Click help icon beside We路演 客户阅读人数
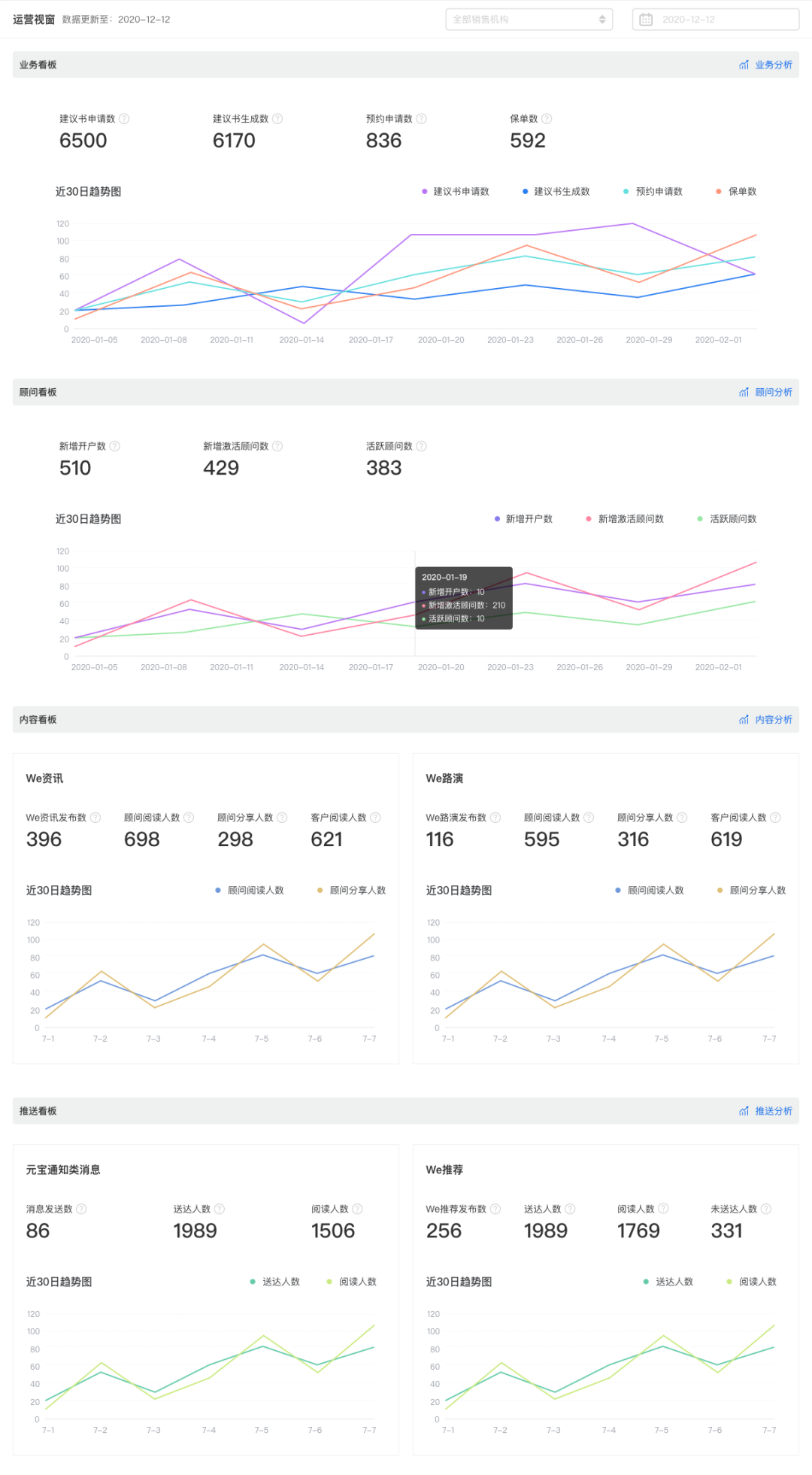The height and width of the screenshot is (1475, 812). tap(775, 818)
